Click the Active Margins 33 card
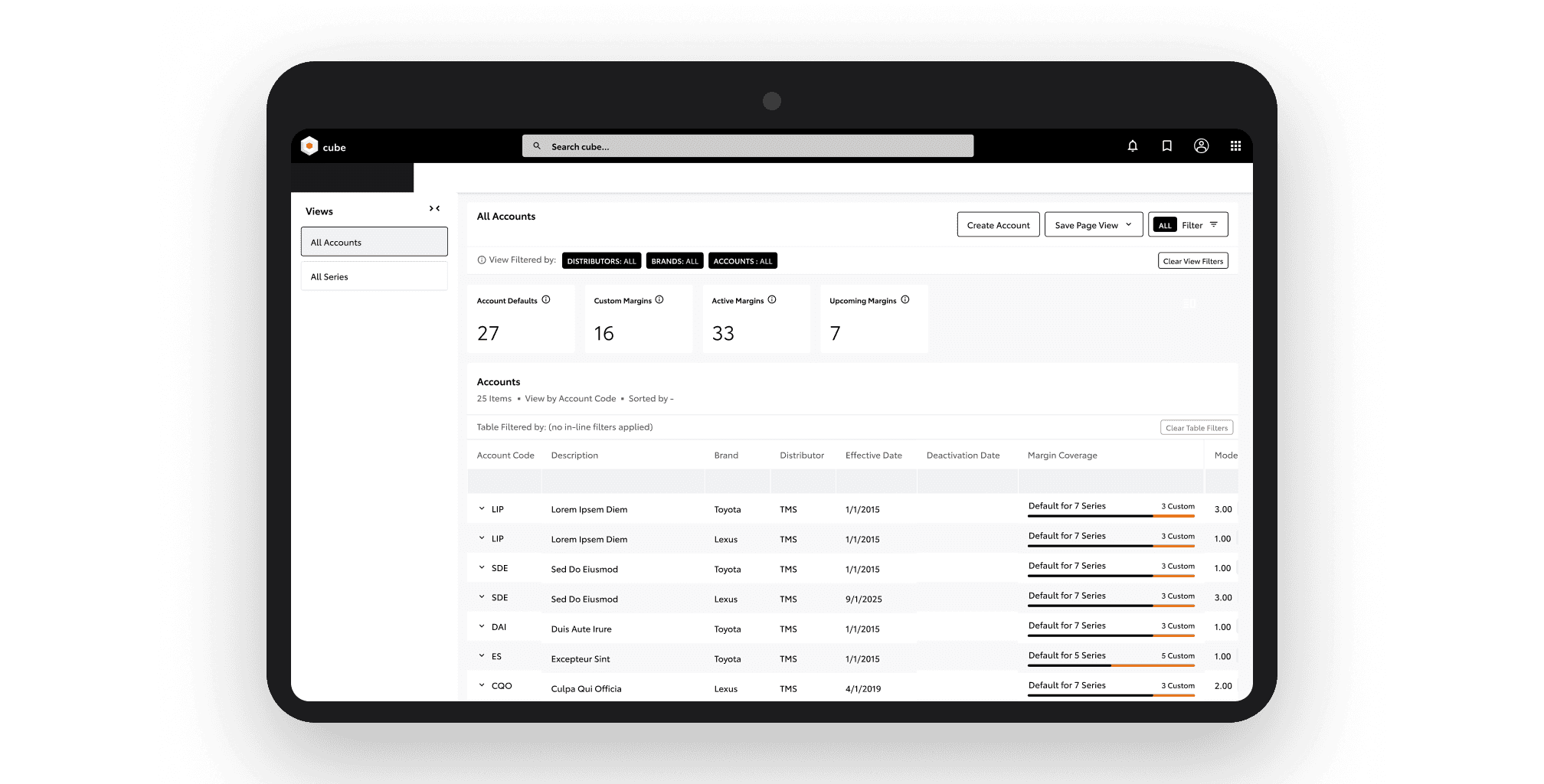 pyautogui.click(x=757, y=319)
